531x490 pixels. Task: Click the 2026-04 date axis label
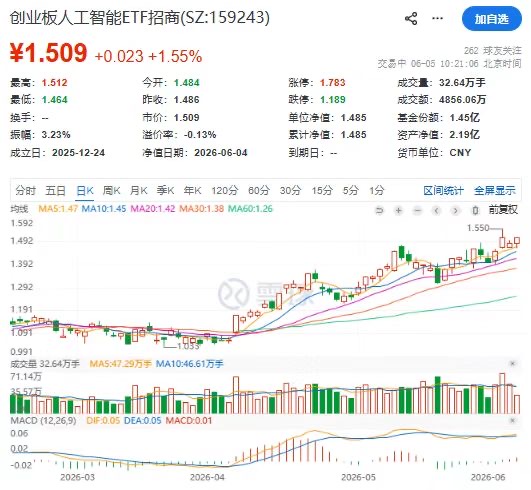point(207,477)
